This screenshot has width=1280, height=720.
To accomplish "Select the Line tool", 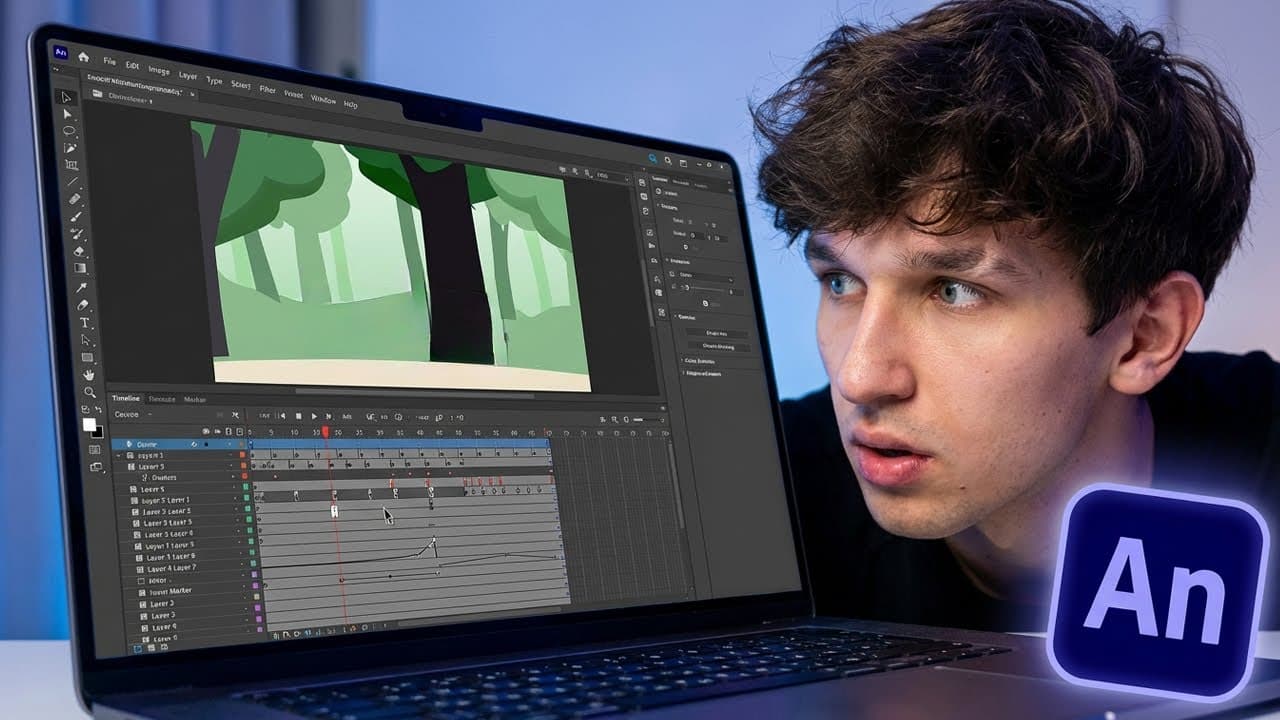I will coord(74,182).
